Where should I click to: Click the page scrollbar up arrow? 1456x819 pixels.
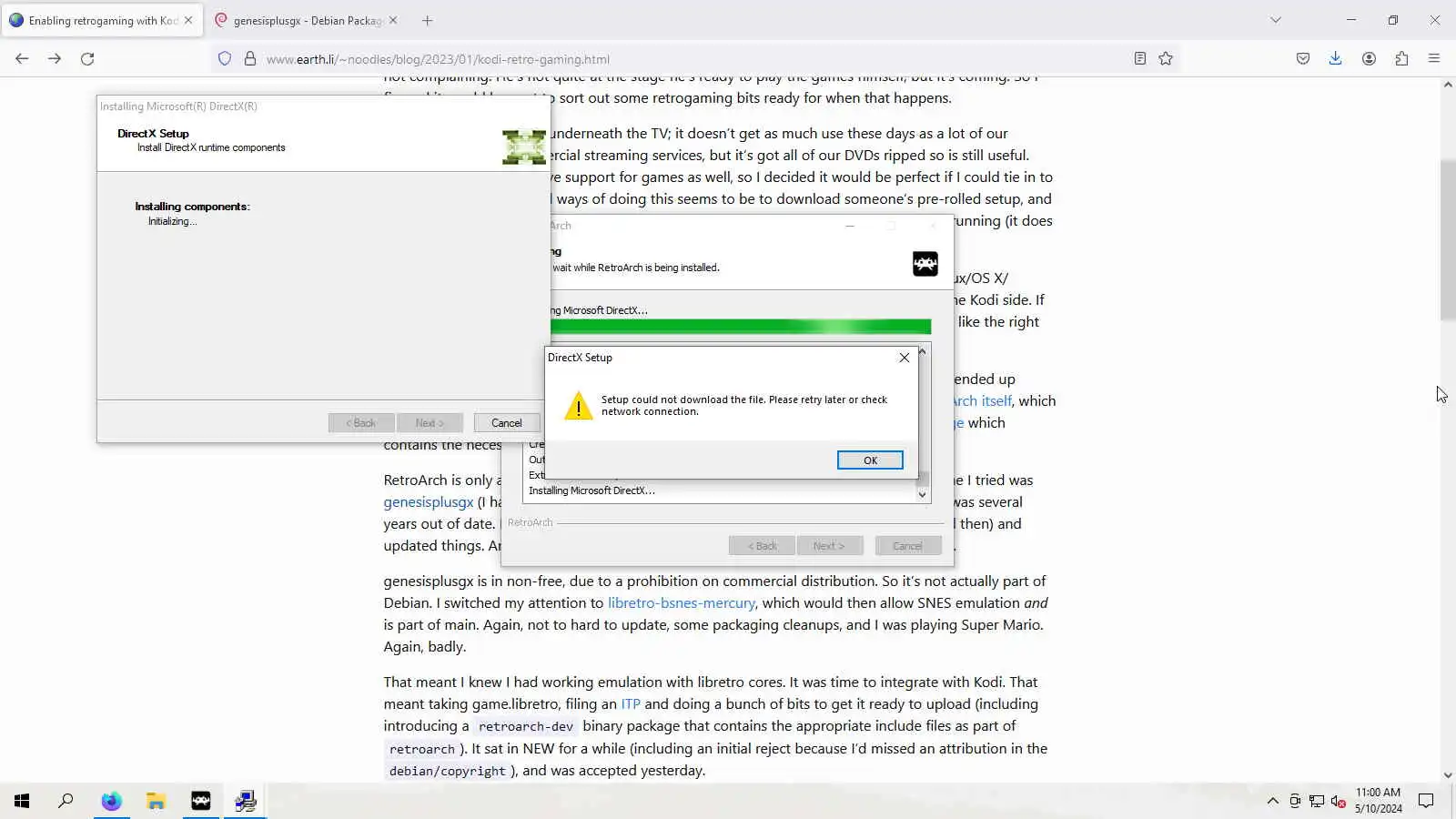[1448, 85]
